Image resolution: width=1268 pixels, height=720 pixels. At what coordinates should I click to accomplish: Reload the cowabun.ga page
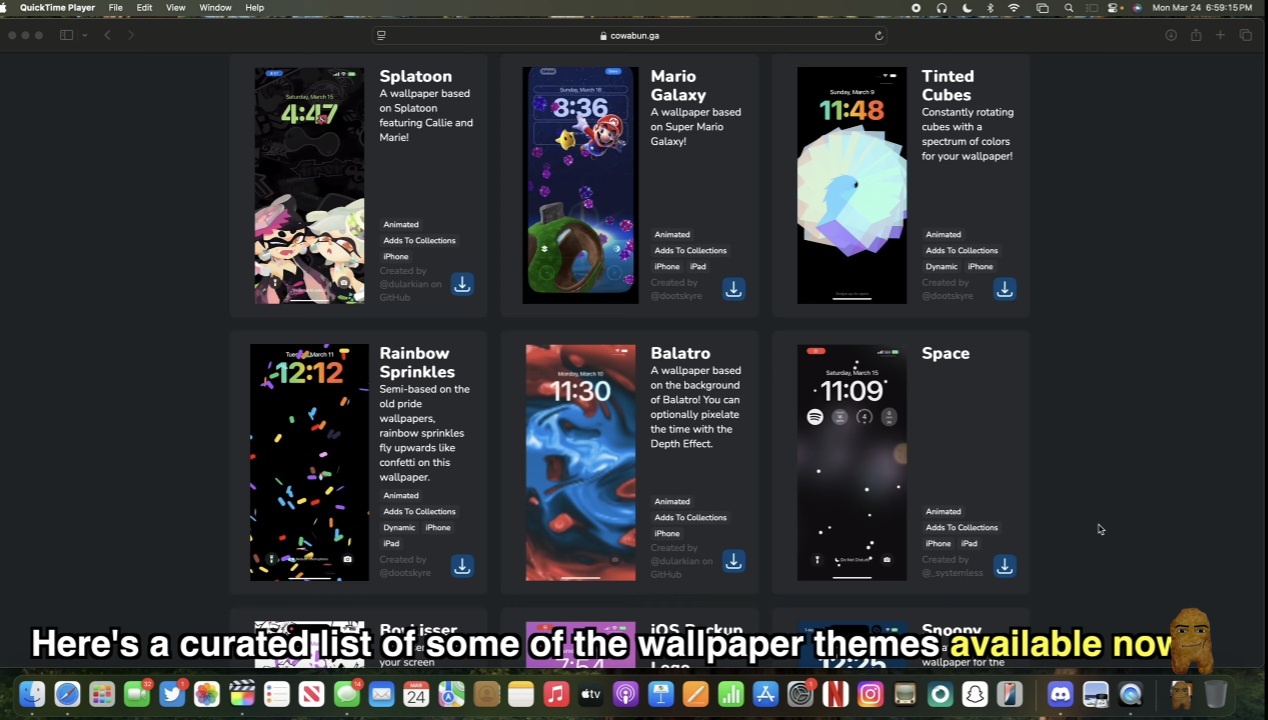point(879,35)
